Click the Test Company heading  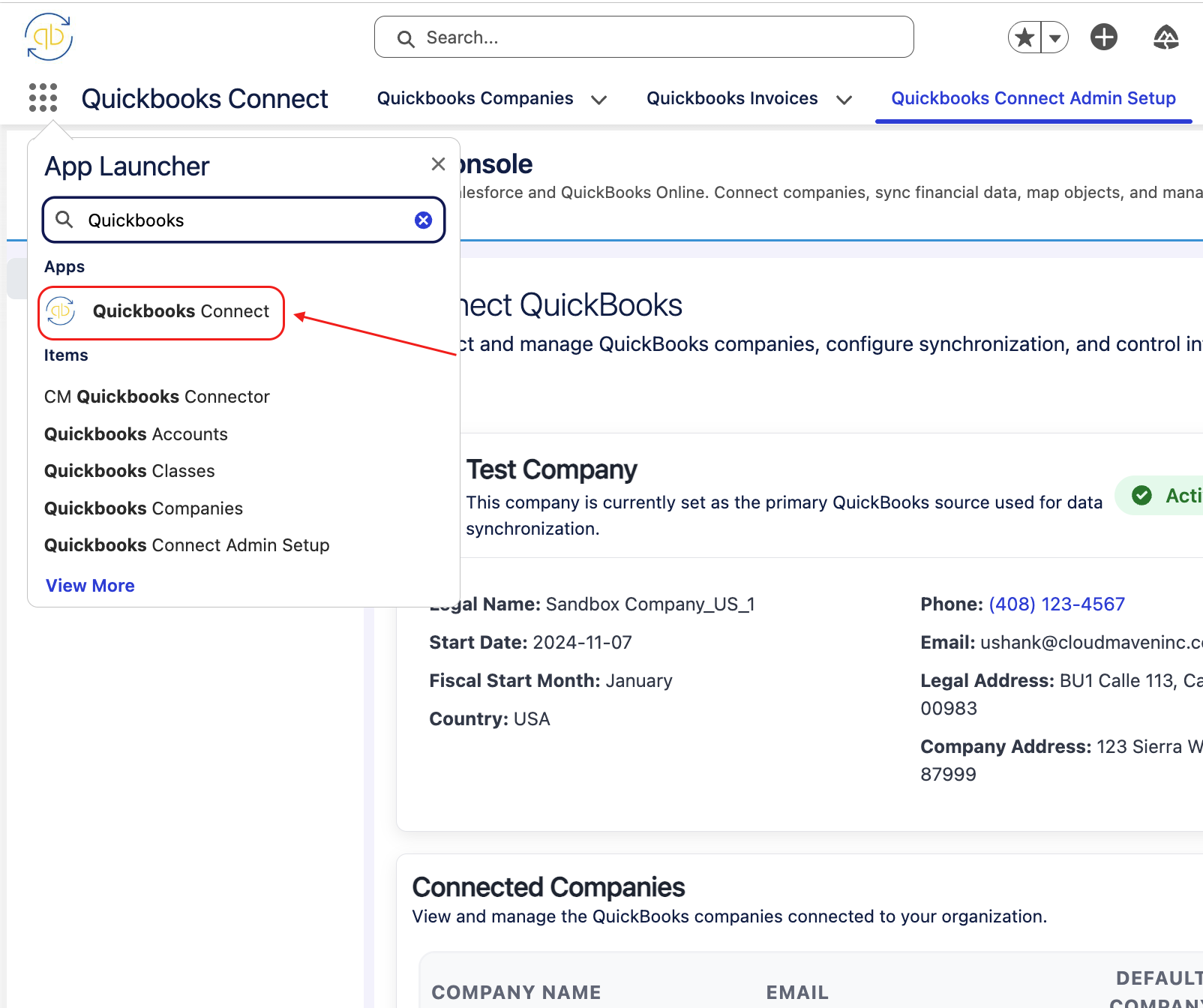click(551, 469)
